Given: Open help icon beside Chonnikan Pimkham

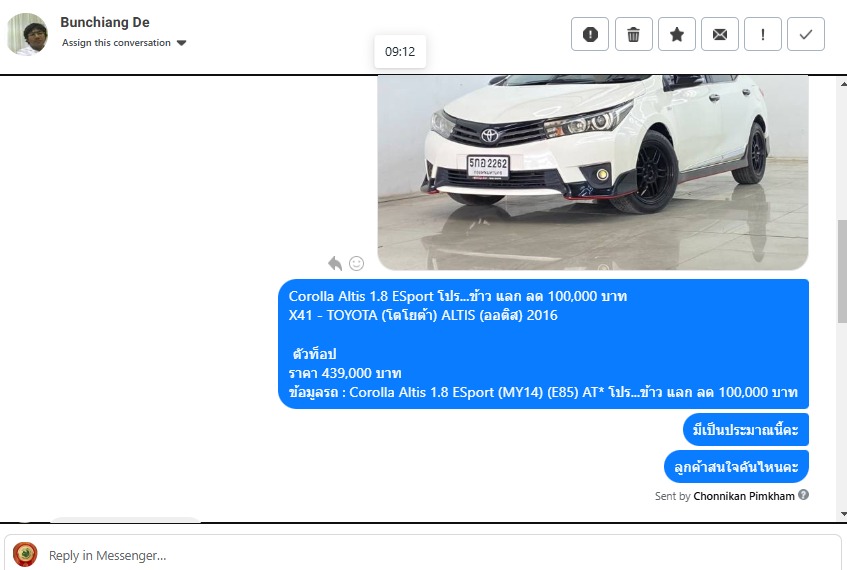Looking at the screenshot, I should point(804,495).
